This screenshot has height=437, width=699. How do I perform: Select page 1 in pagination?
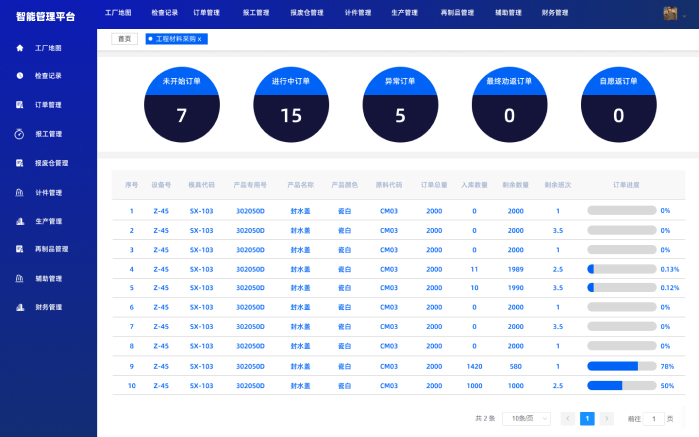tap(588, 419)
